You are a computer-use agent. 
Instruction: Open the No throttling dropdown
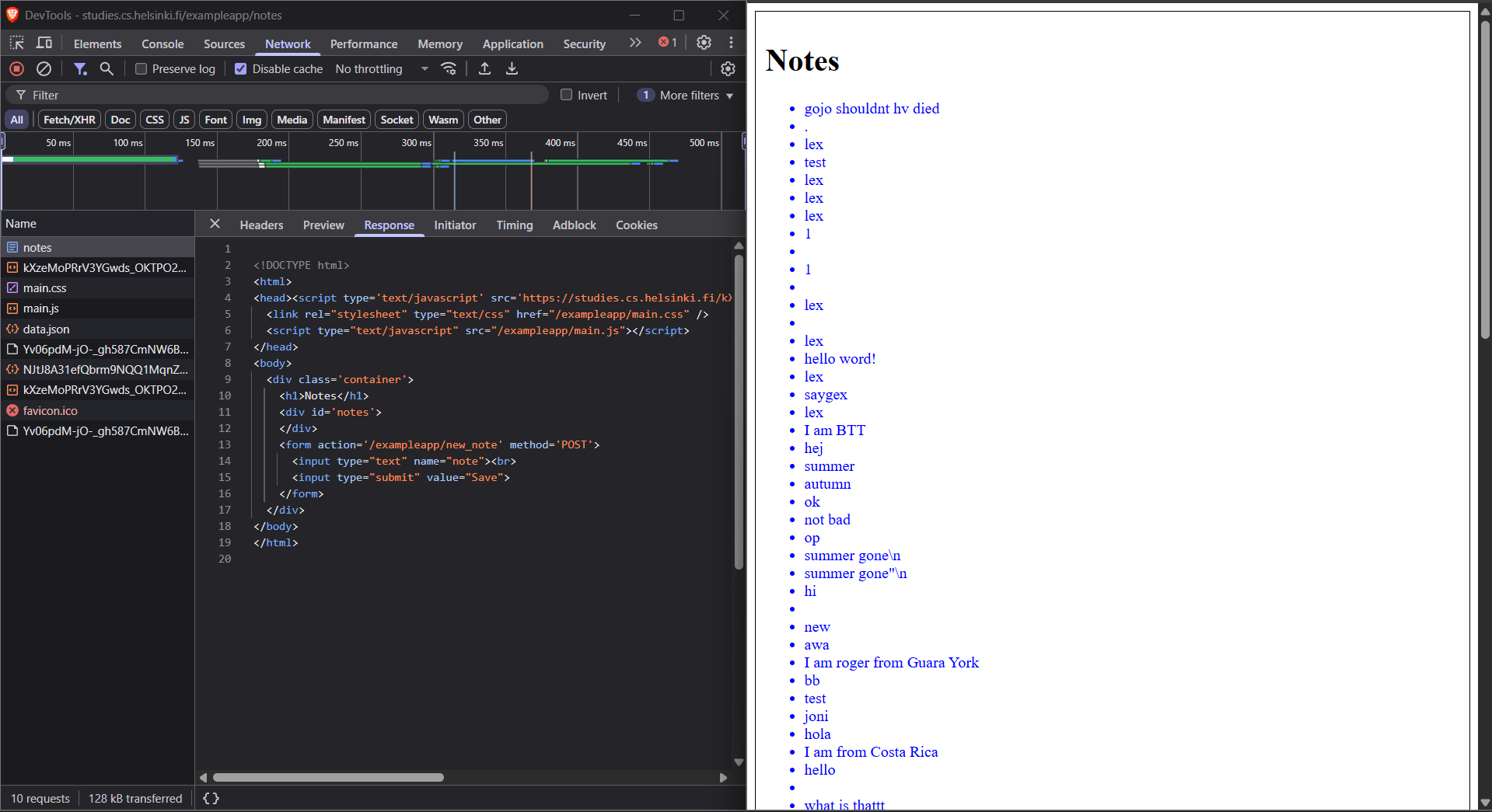pos(381,69)
